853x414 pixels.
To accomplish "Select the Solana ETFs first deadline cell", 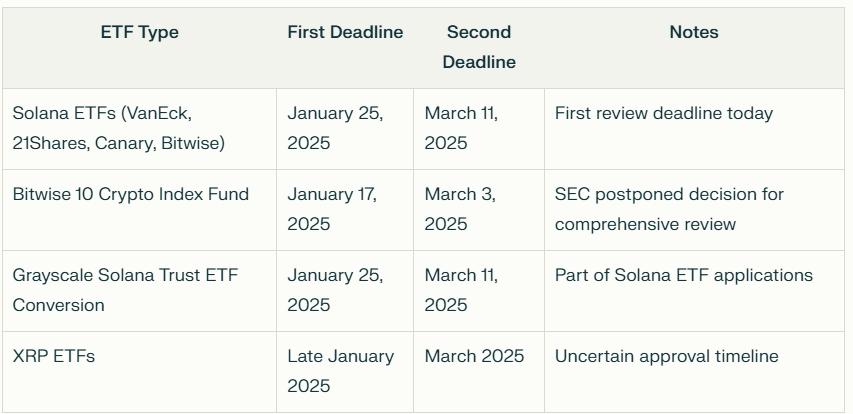I will click(335, 128).
